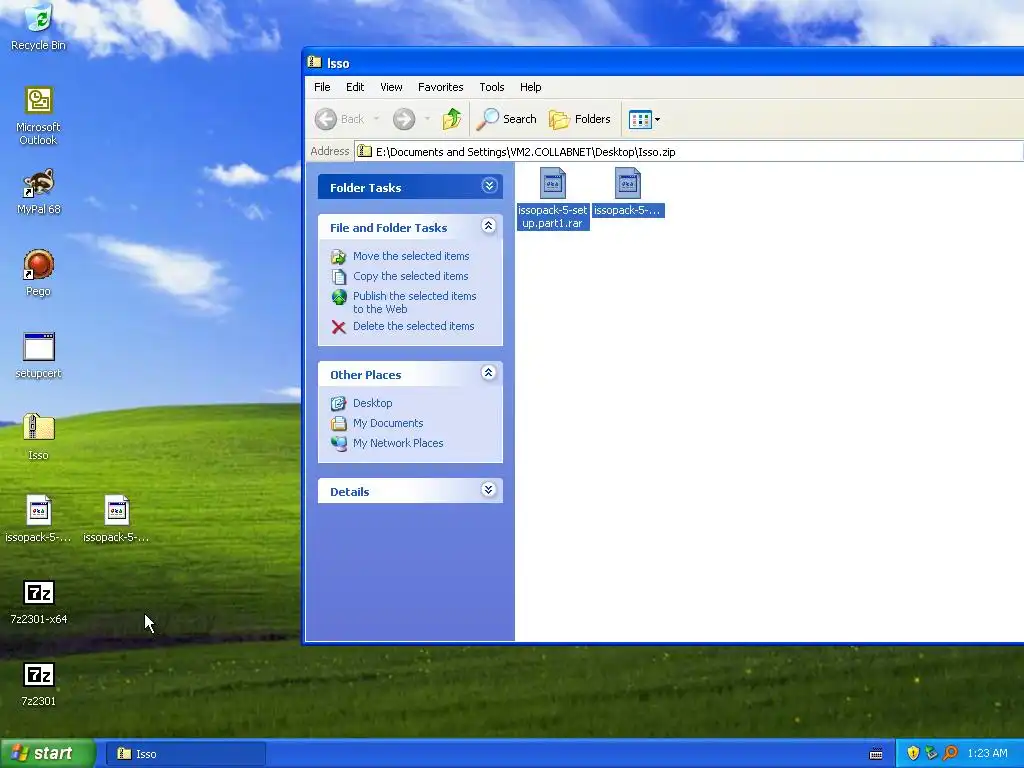Toggle the Folders pane button
This screenshot has height=768, width=1024.
pyautogui.click(x=580, y=119)
